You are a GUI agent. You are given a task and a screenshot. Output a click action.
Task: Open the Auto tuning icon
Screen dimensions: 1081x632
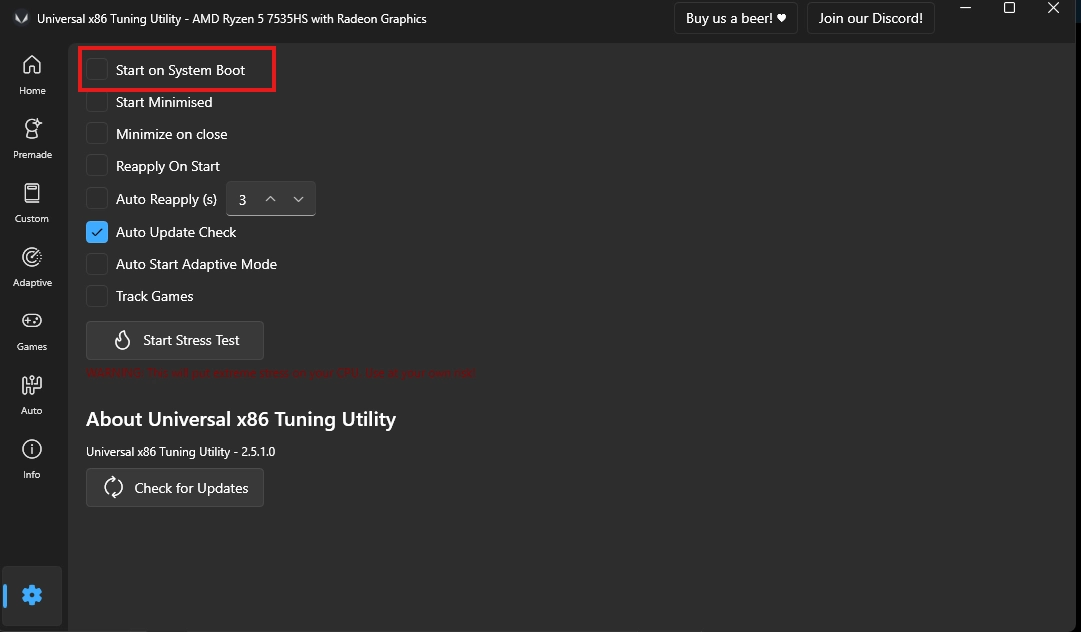[32, 385]
